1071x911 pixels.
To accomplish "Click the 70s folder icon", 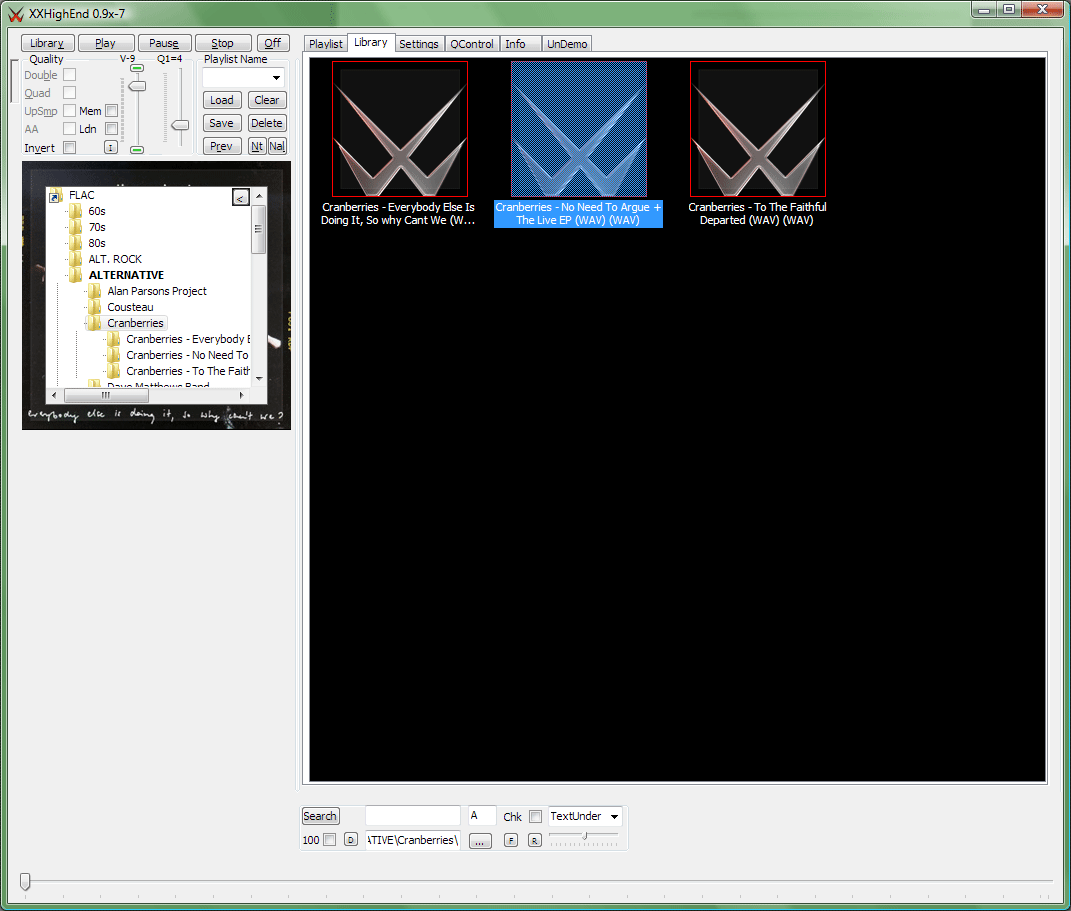I will click(x=76, y=227).
